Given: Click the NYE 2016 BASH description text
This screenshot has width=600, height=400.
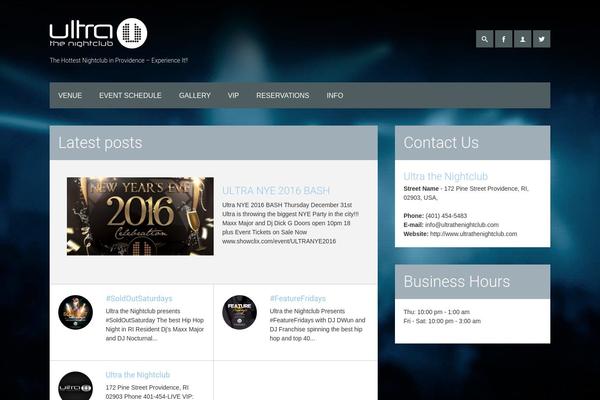Looking at the screenshot, I should (290, 223).
